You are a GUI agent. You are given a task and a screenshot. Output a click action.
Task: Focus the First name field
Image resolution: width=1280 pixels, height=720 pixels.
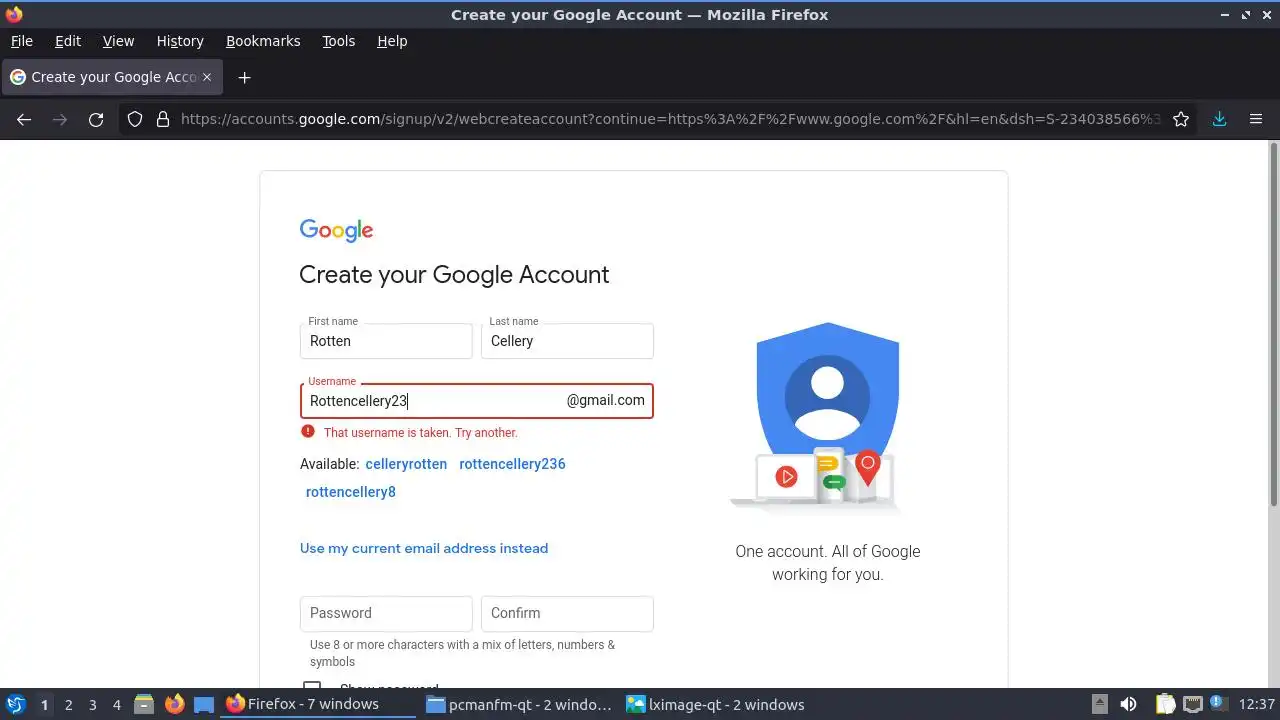coord(386,341)
